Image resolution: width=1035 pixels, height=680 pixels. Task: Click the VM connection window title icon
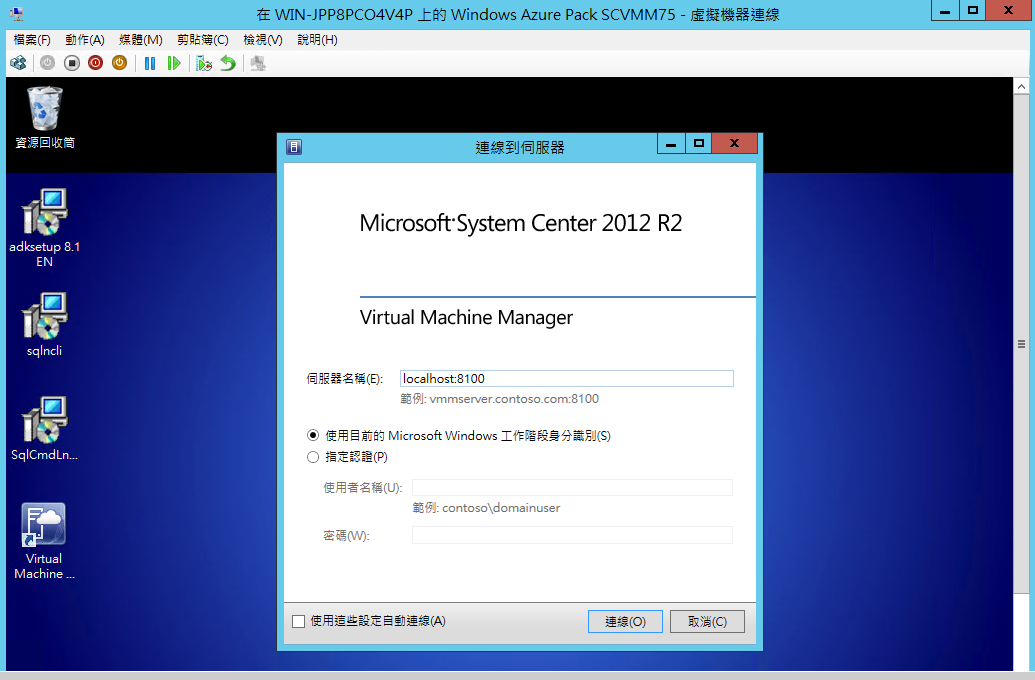click(x=16, y=13)
